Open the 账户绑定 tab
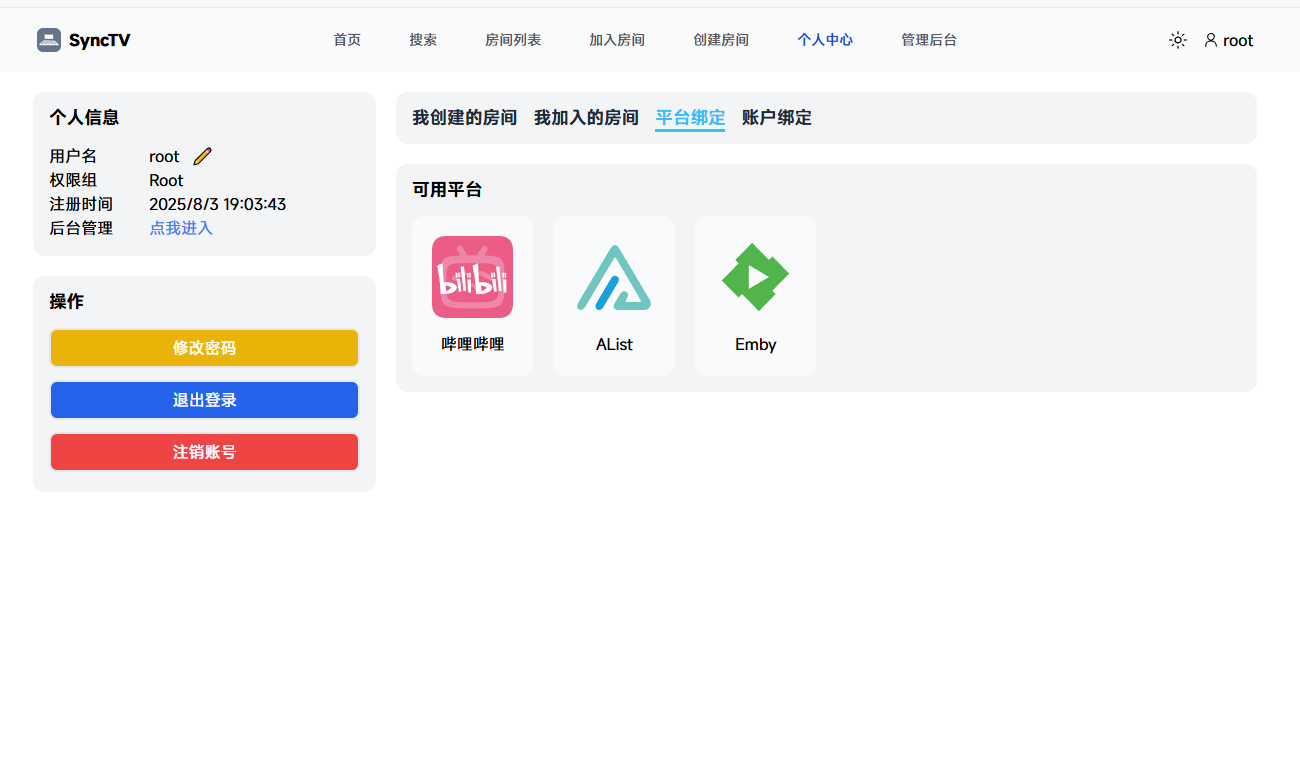Viewport: 1300px width, 772px height. pos(776,117)
